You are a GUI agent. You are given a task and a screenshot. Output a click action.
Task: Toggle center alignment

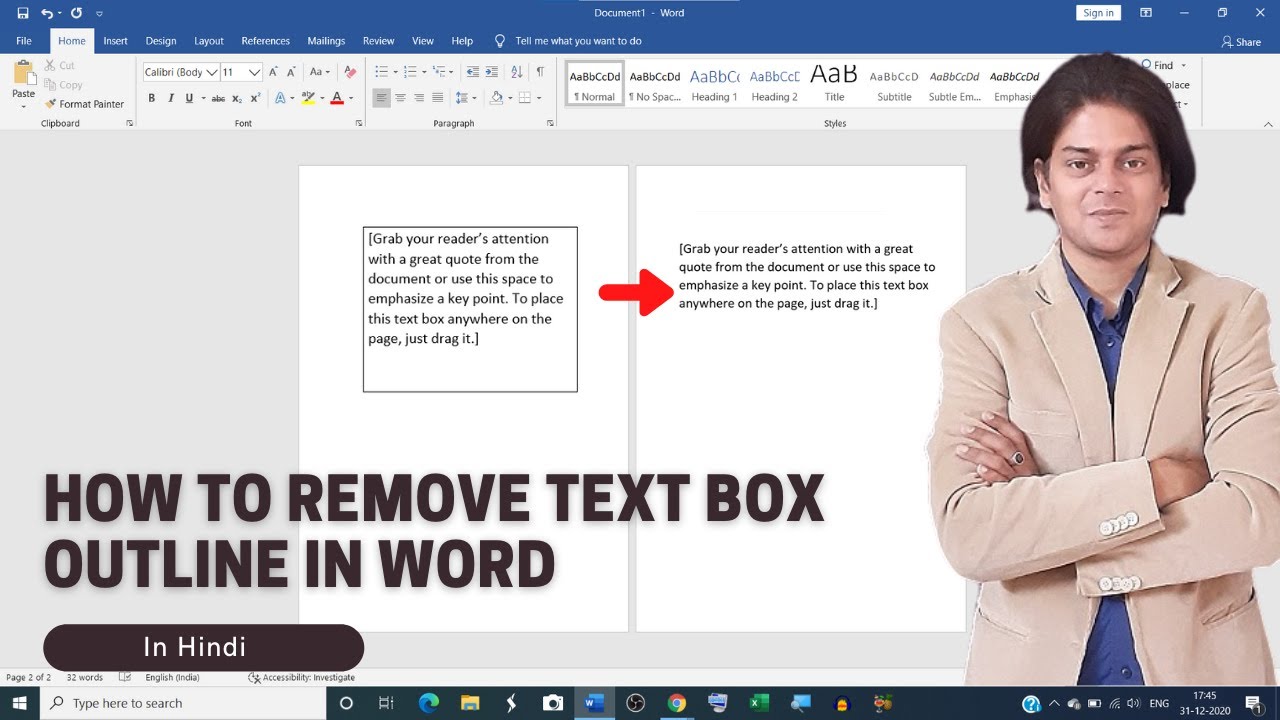click(400, 98)
